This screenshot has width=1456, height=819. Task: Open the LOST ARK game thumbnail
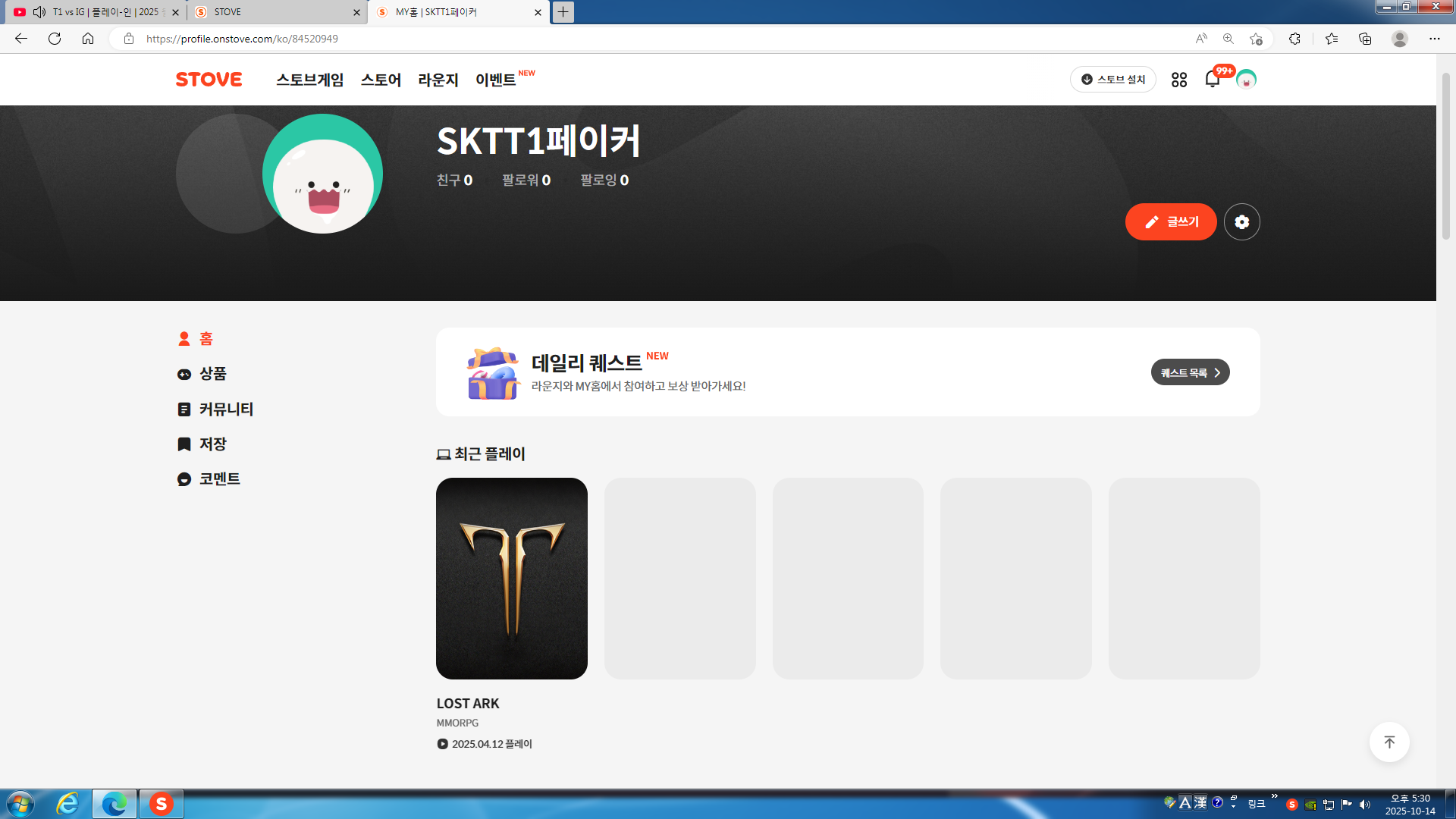click(x=511, y=578)
